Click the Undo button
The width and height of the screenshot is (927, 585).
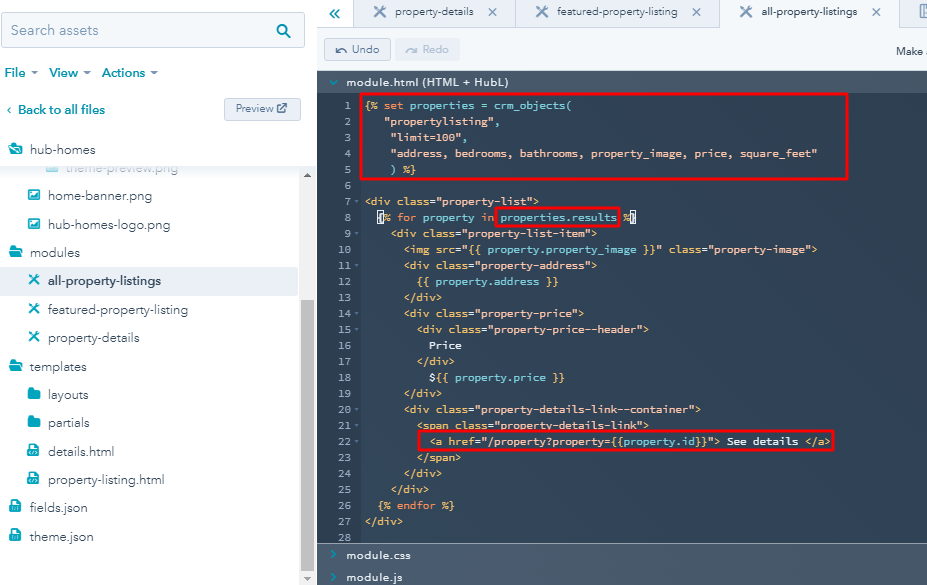pos(357,49)
